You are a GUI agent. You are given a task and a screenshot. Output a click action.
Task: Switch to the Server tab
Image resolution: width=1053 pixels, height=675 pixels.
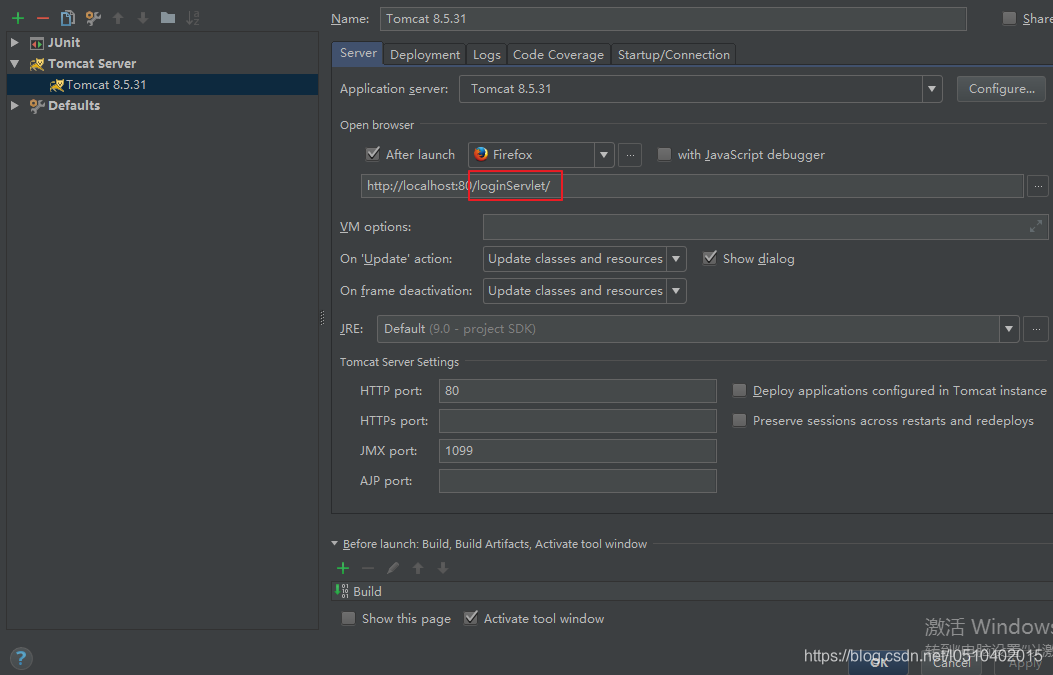(358, 53)
